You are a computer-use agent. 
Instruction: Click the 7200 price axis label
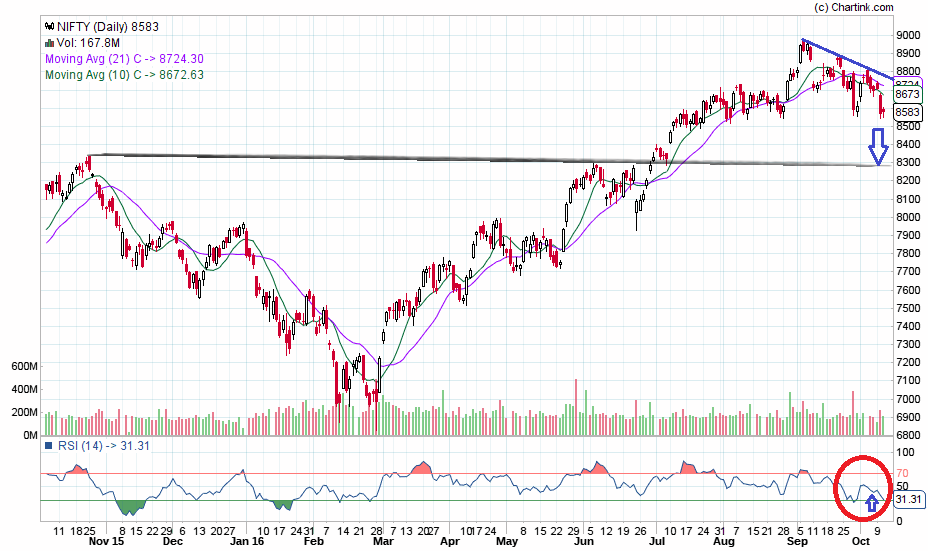[x=908, y=362]
